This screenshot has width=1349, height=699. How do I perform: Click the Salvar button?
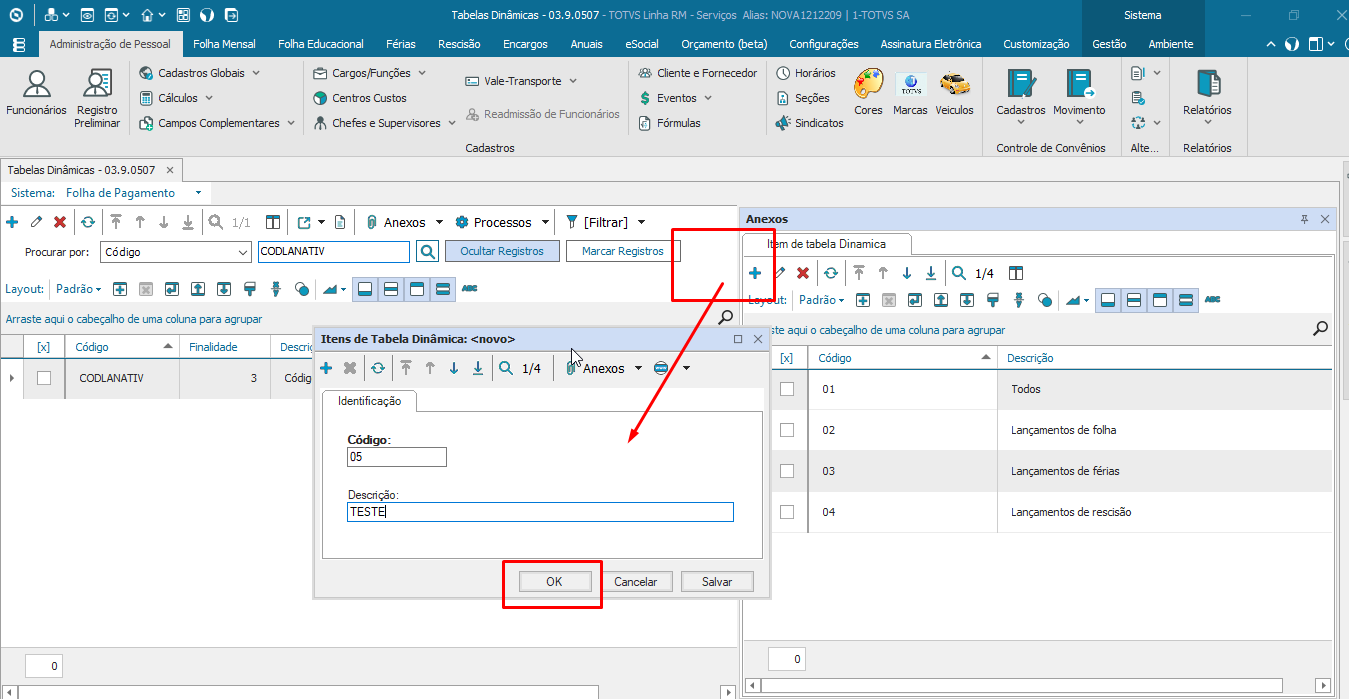(x=717, y=581)
